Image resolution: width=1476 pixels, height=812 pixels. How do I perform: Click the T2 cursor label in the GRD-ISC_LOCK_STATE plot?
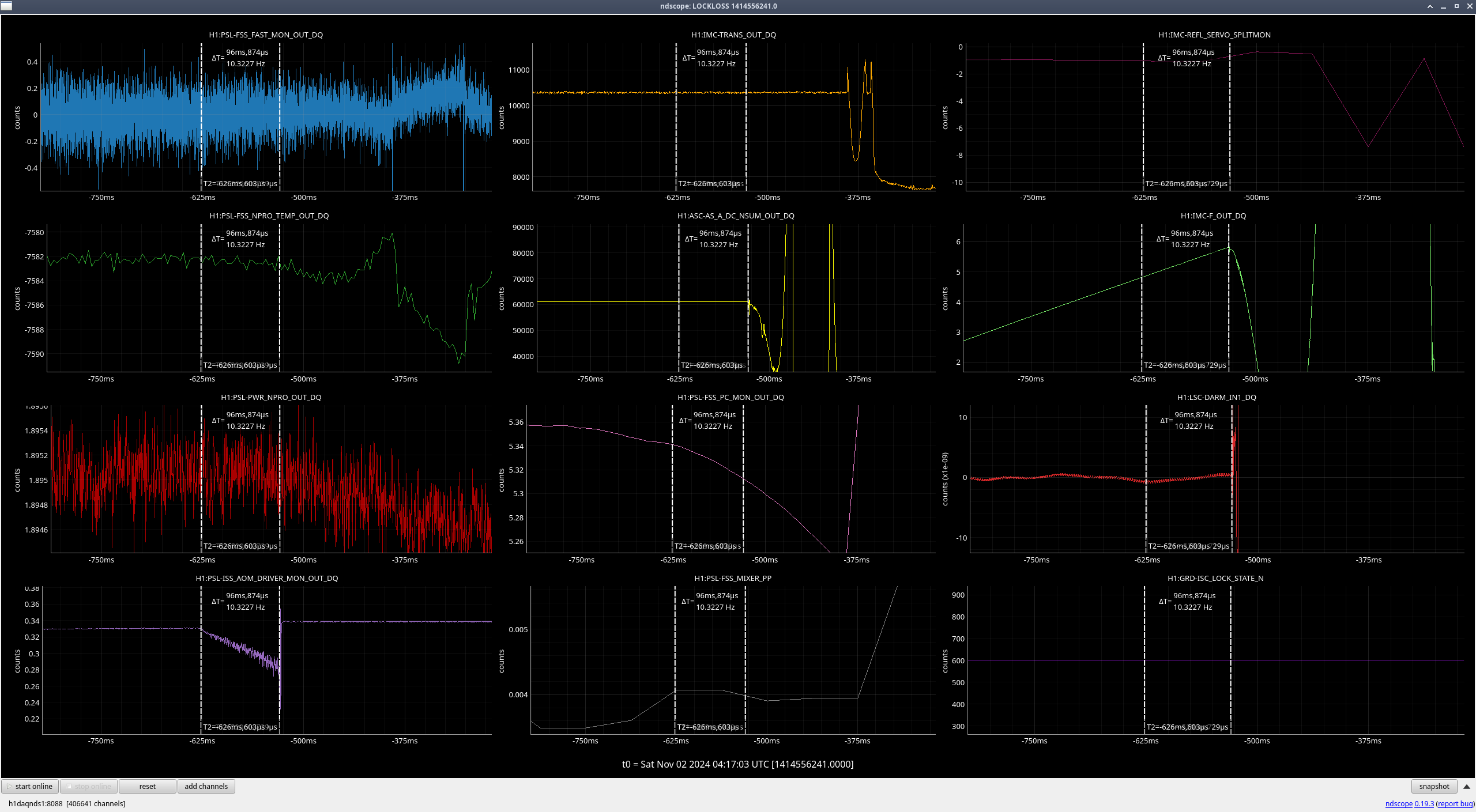point(1188,727)
